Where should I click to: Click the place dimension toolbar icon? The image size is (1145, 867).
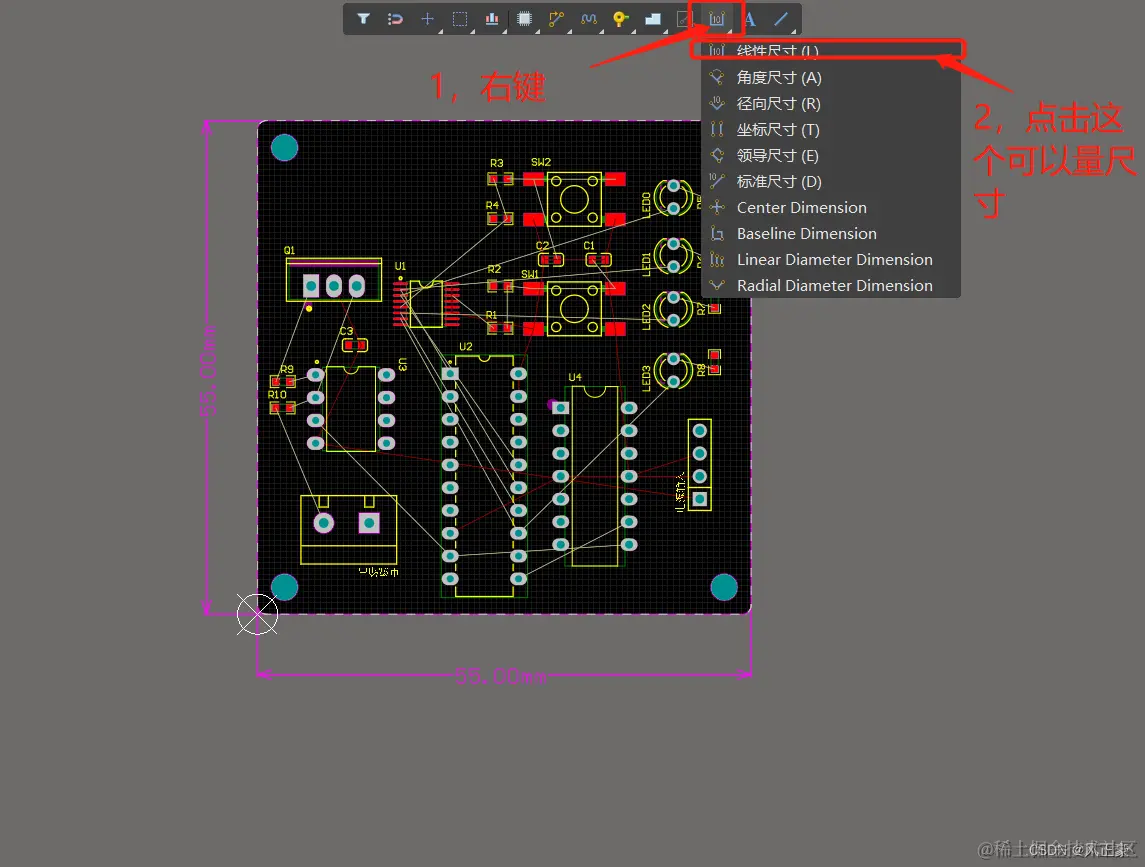pos(717,19)
